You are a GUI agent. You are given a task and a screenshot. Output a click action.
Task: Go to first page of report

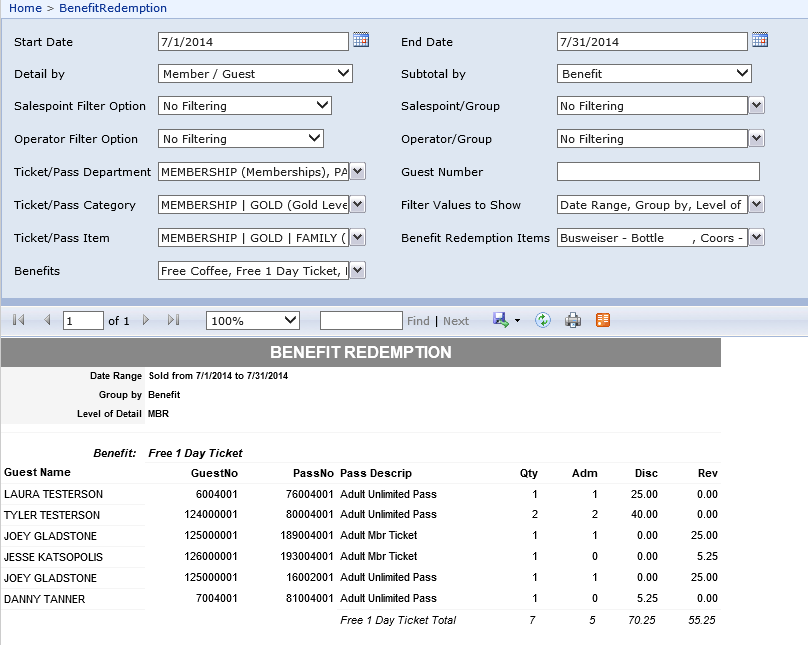(x=18, y=320)
